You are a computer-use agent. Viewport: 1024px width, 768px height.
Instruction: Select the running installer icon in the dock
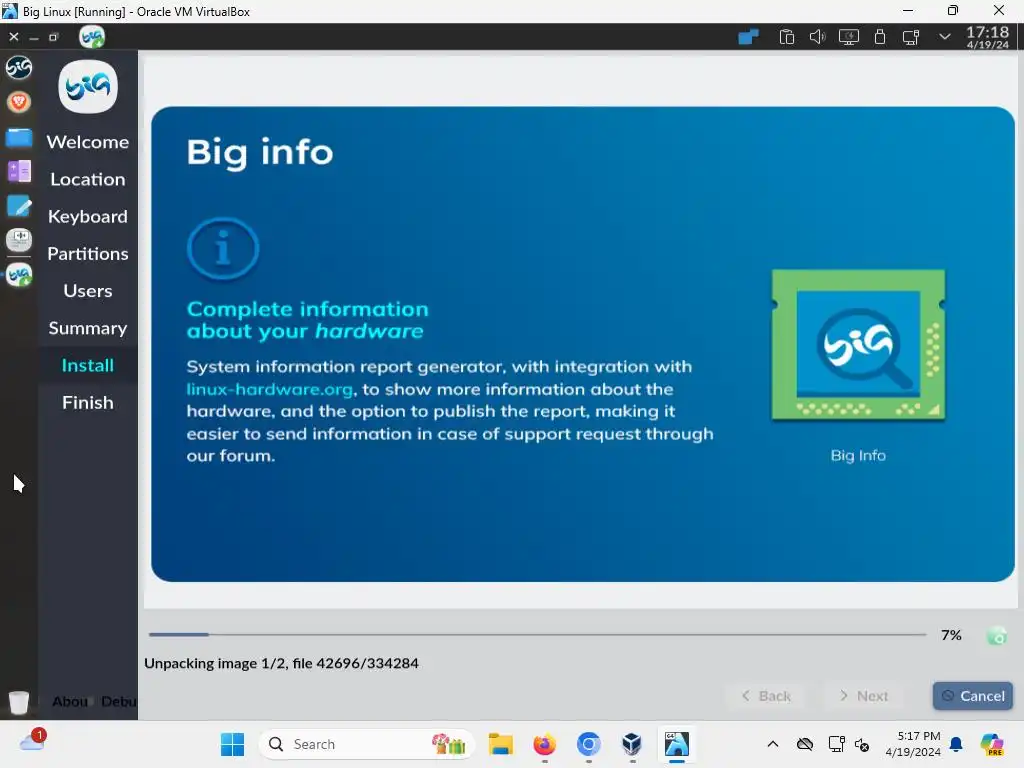coord(19,275)
